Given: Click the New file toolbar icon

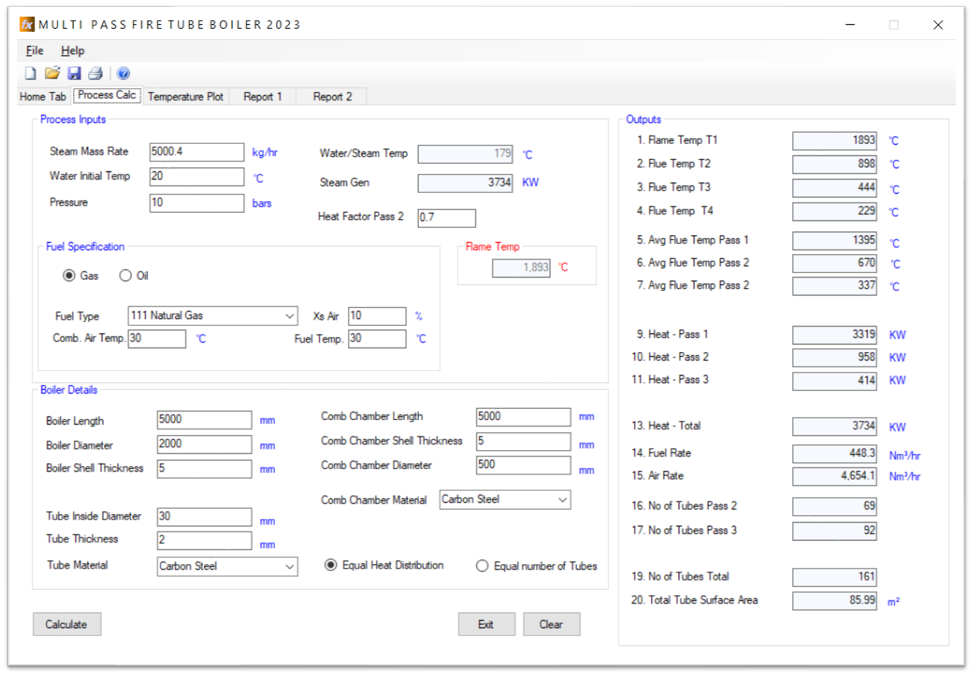Looking at the screenshot, I should (30, 73).
